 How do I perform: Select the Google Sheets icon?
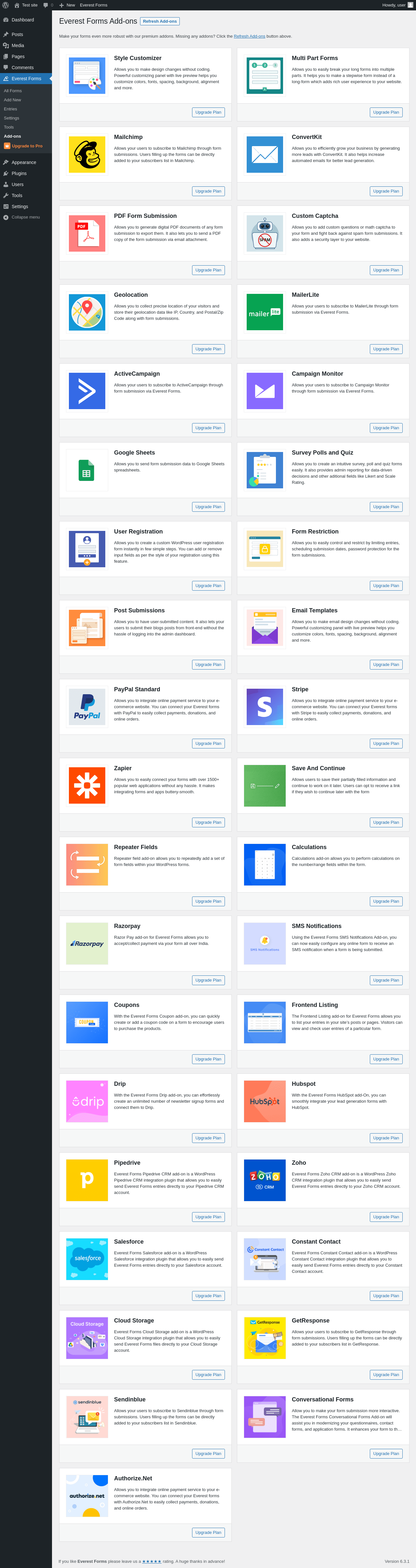[x=87, y=470]
